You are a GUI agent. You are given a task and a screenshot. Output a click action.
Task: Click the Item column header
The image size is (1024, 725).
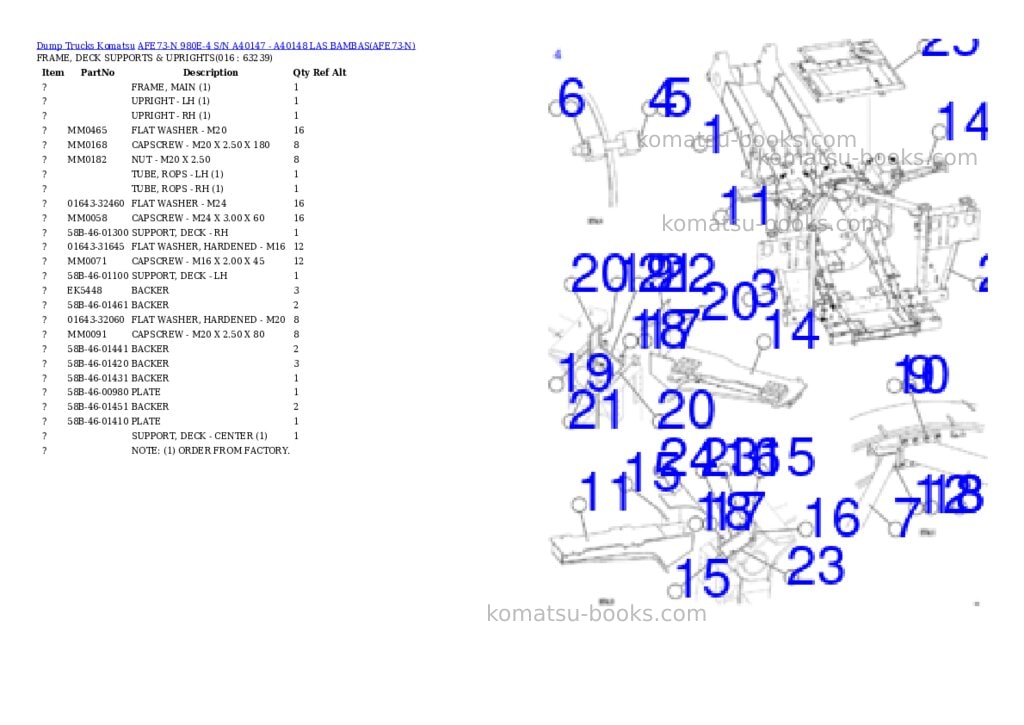coord(53,72)
